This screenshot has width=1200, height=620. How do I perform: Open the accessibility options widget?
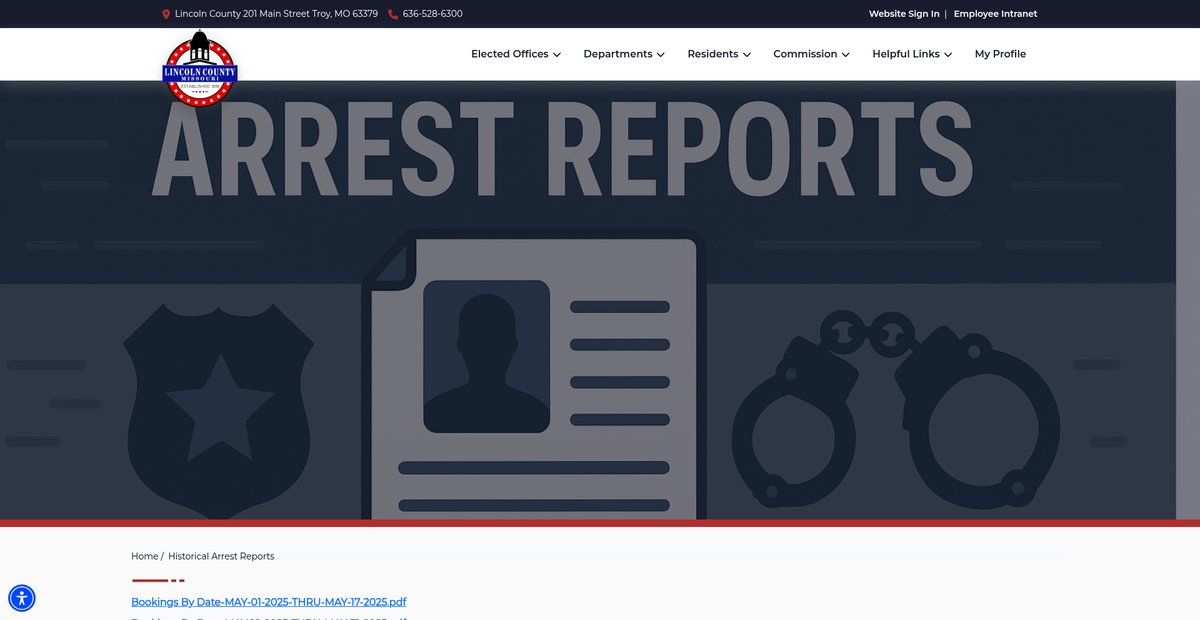(22, 598)
